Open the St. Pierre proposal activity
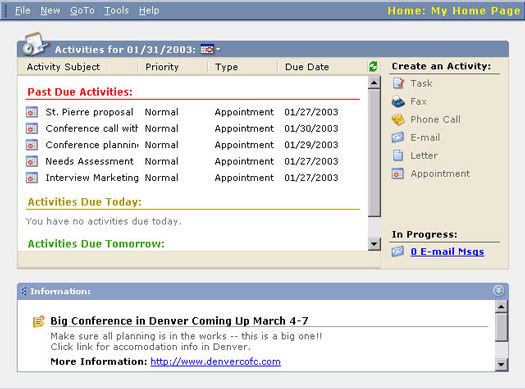This screenshot has width=525, height=389. 89,112
